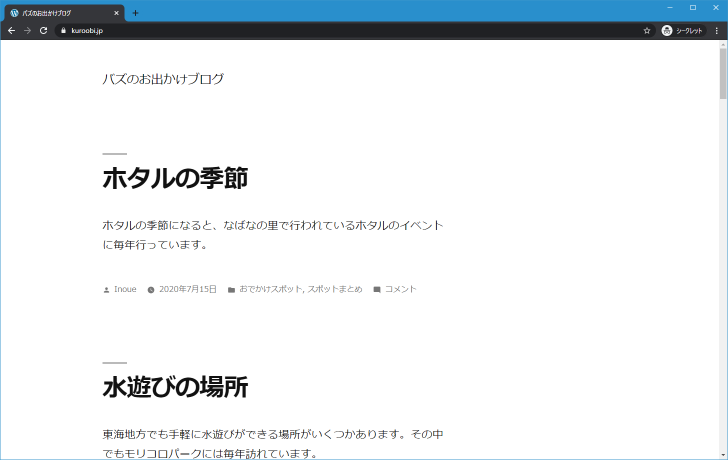Focus the kuroobi.jp address bar

pyautogui.click(x=353, y=31)
